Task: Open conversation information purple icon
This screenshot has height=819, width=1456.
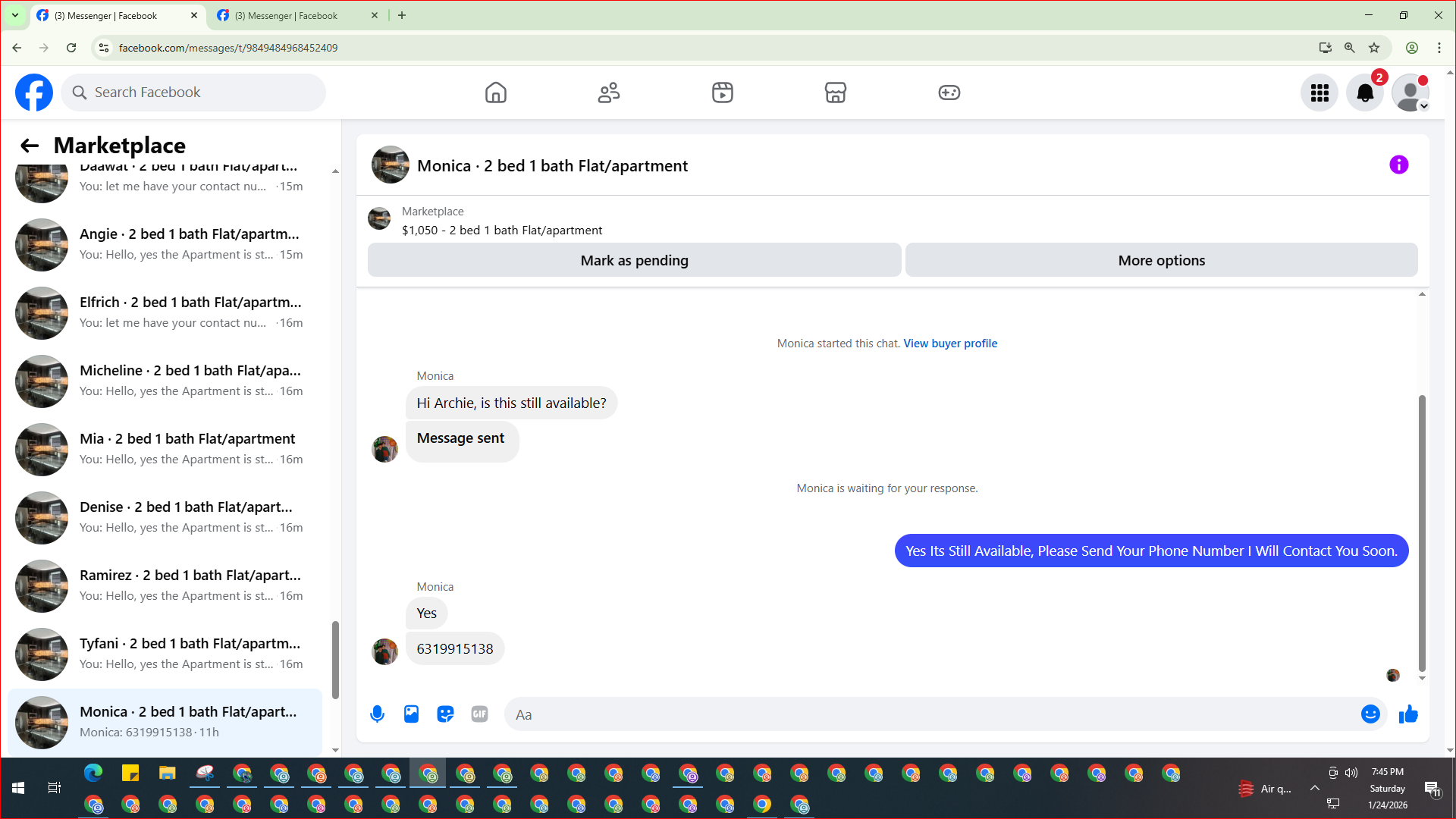Action: 1398,165
